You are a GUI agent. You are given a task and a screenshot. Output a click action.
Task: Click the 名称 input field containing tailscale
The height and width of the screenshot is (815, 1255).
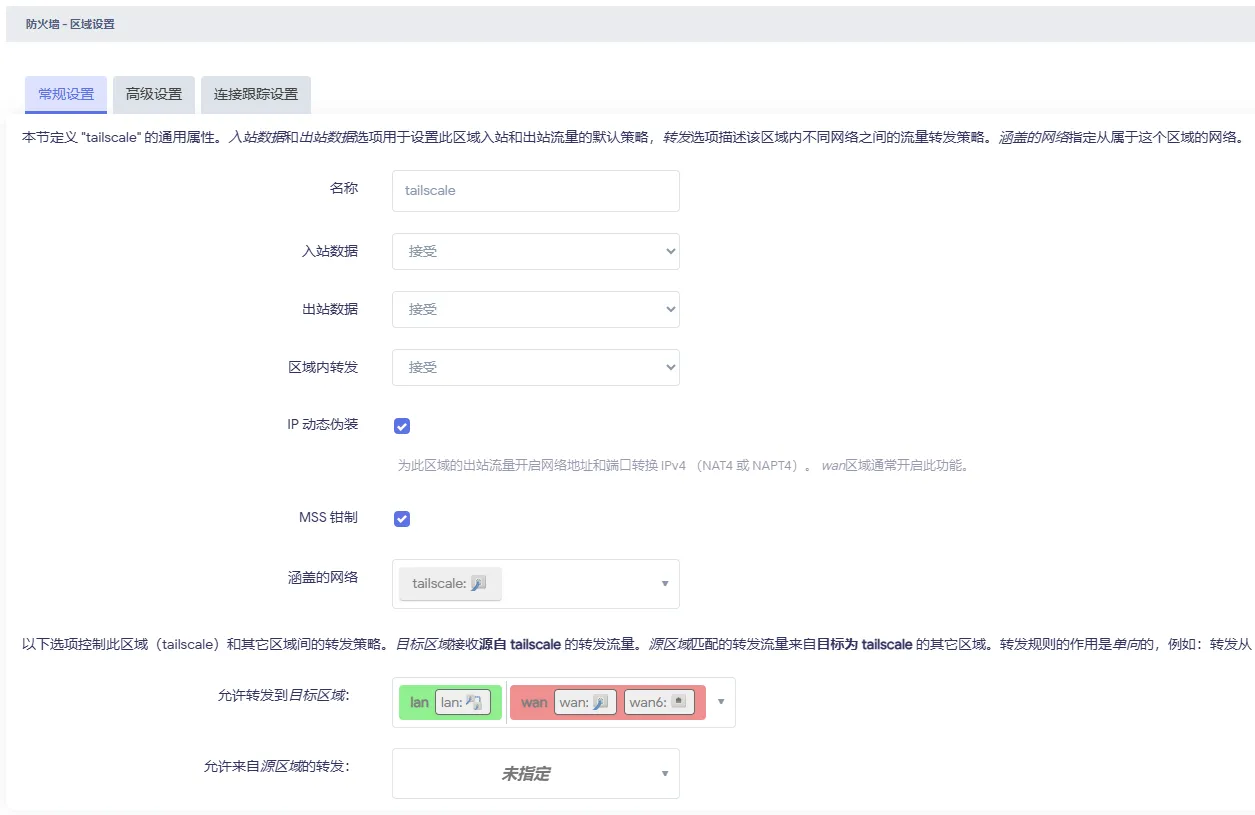pos(535,190)
